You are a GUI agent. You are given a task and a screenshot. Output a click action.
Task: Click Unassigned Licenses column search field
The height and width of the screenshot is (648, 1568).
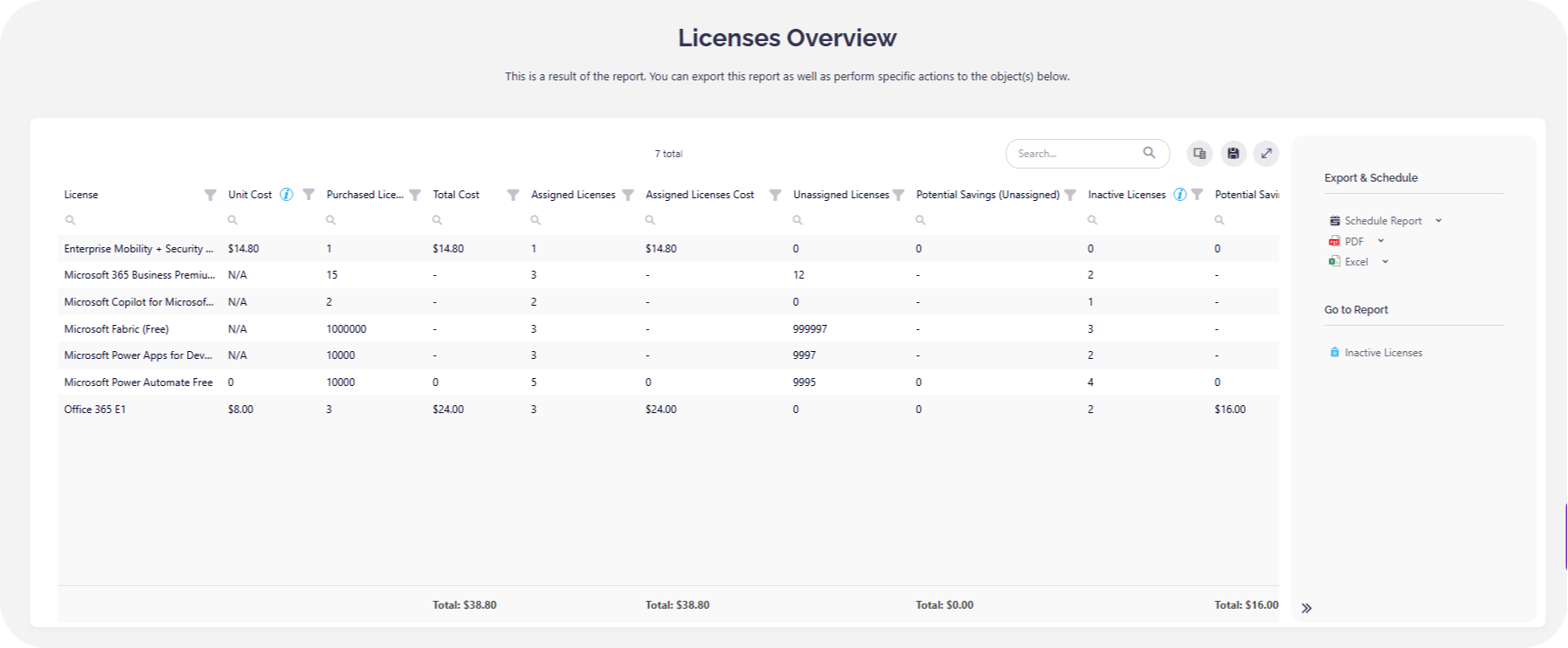coord(848,220)
